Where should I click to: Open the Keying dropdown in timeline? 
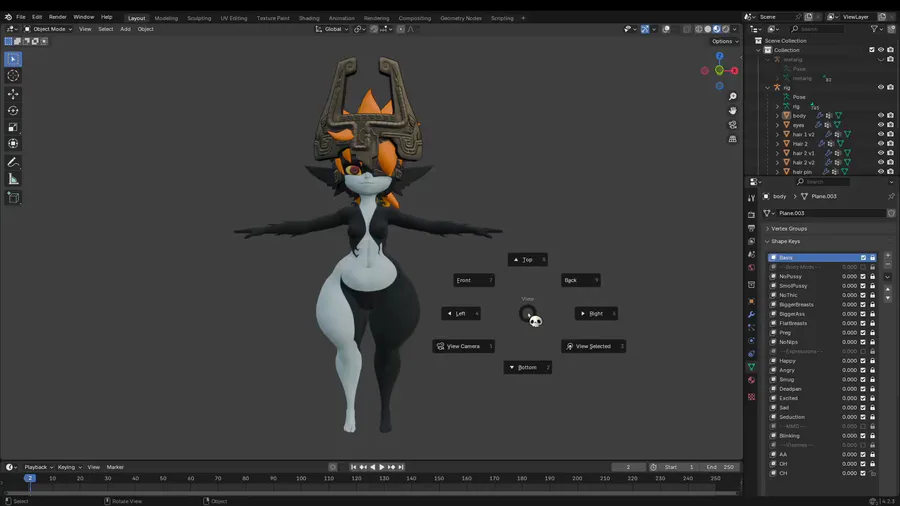(x=69, y=467)
